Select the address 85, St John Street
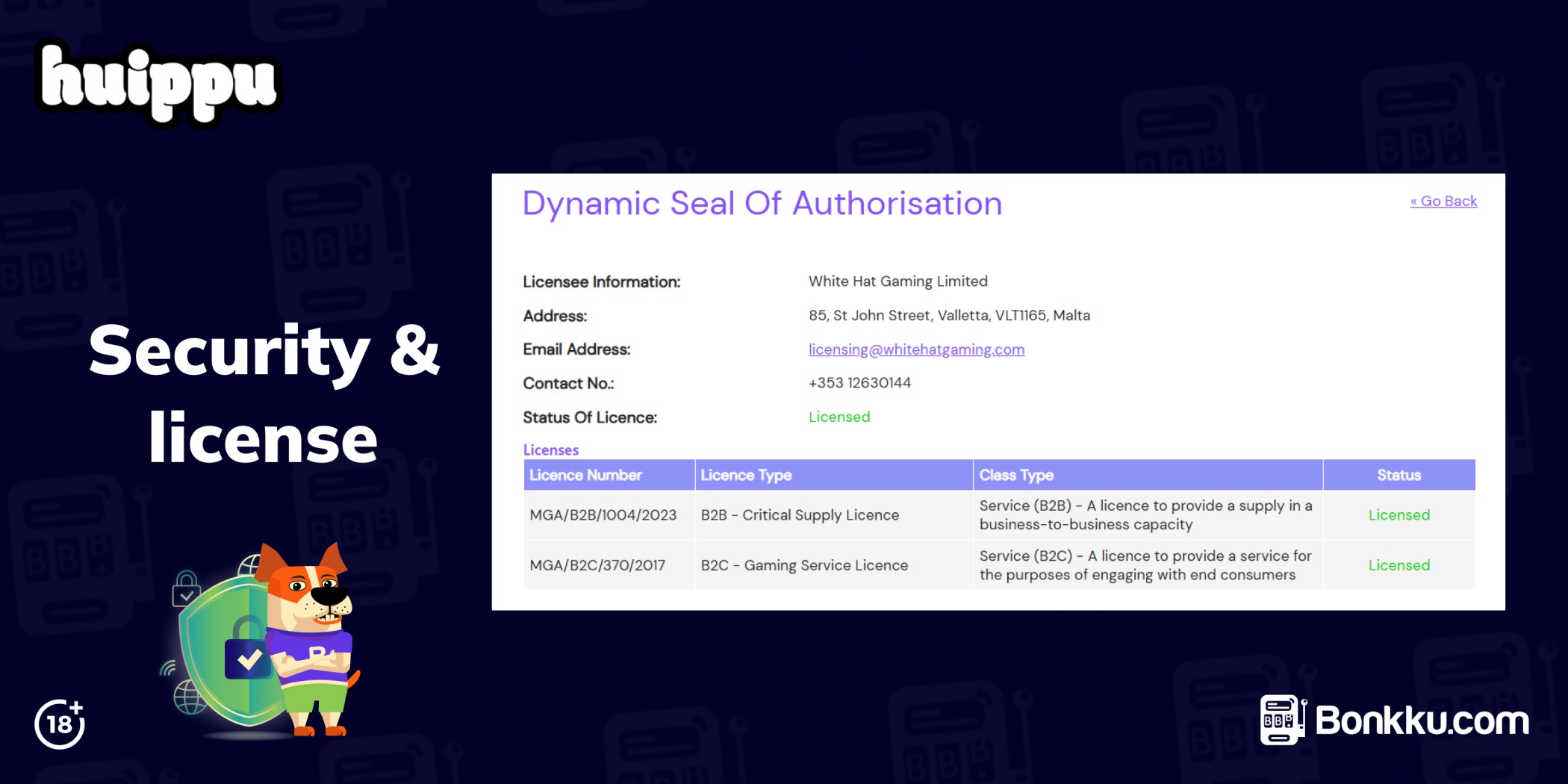Image resolution: width=1568 pixels, height=784 pixels. click(949, 315)
